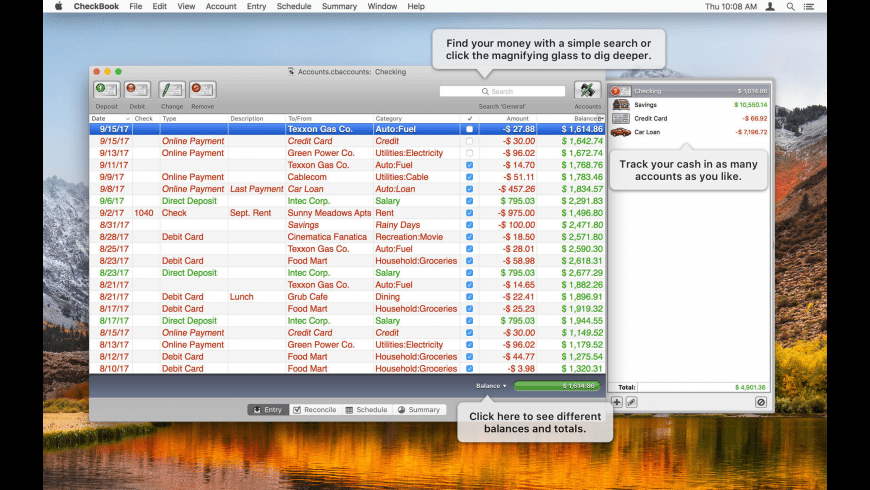This screenshot has width=870, height=490.
Task: Click in the Search field
Action: [502, 92]
